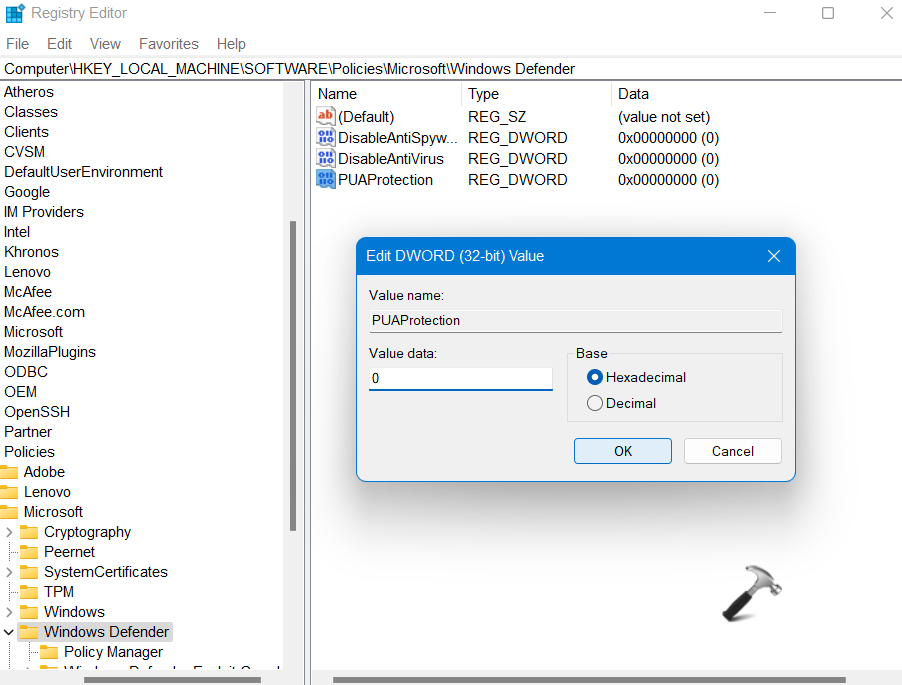Select the Classes key
The height and width of the screenshot is (685, 902).
coord(31,112)
